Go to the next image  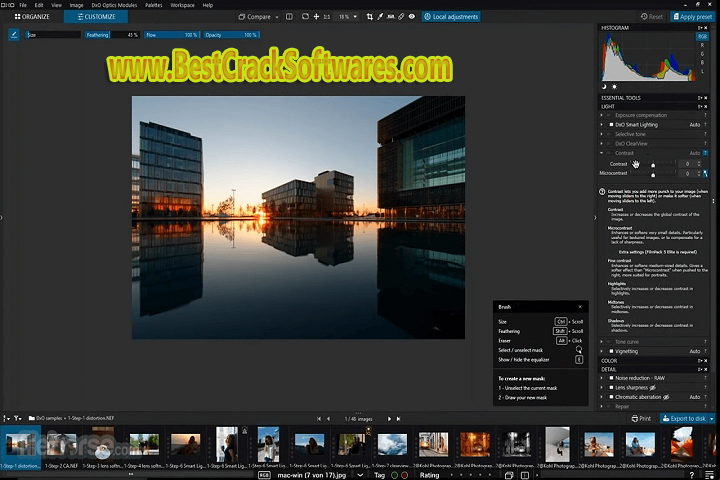[389, 418]
